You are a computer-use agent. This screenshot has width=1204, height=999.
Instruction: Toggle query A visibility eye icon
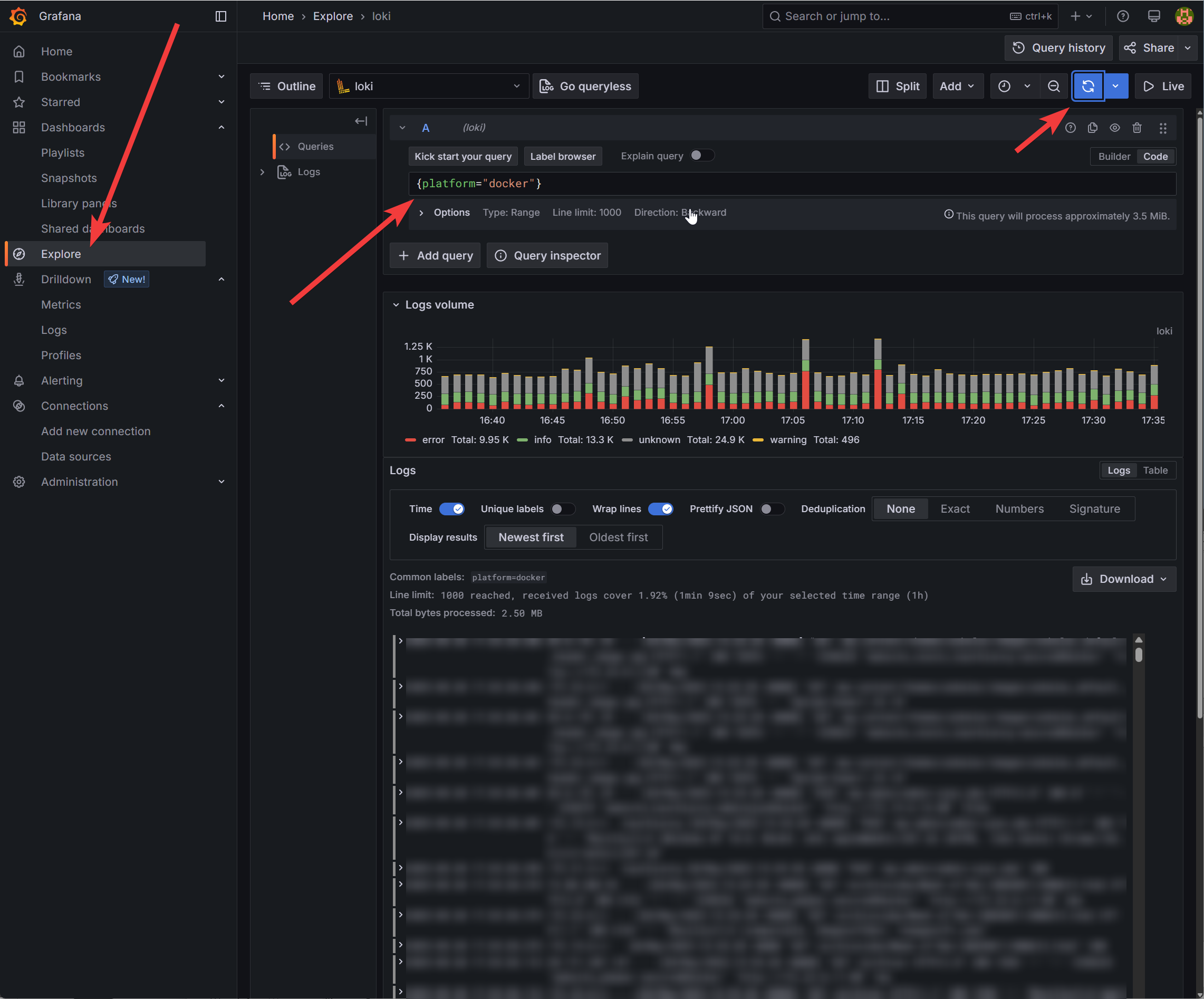click(x=1114, y=128)
